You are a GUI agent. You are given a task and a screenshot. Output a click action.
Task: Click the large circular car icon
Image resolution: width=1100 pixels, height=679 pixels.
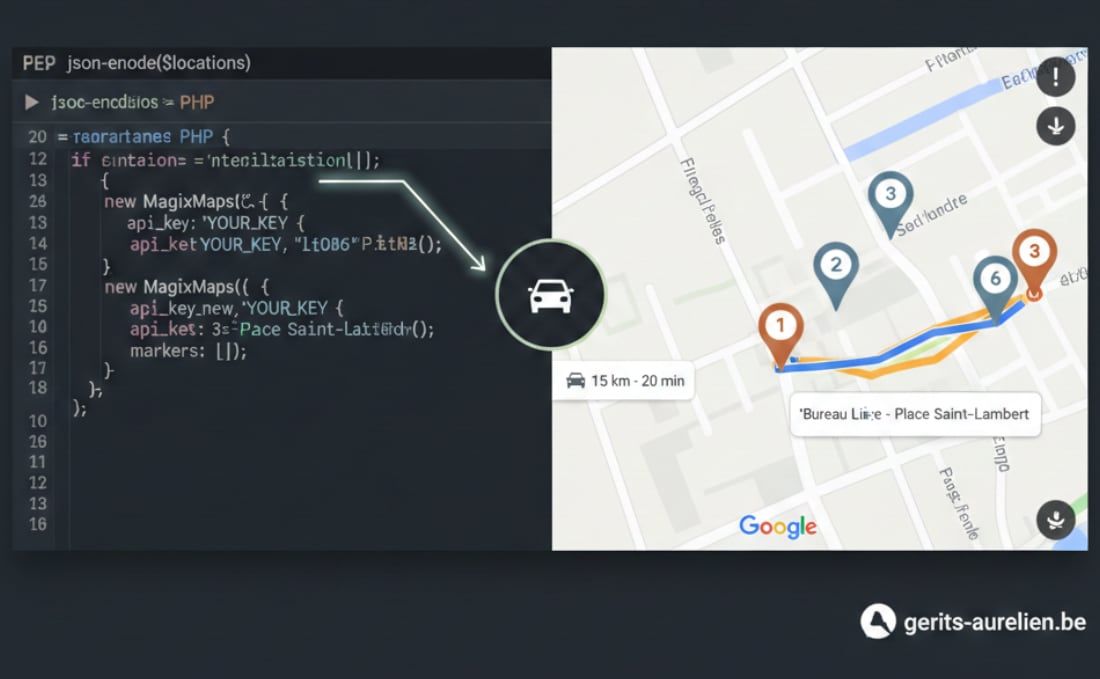[x=549, y=295]
